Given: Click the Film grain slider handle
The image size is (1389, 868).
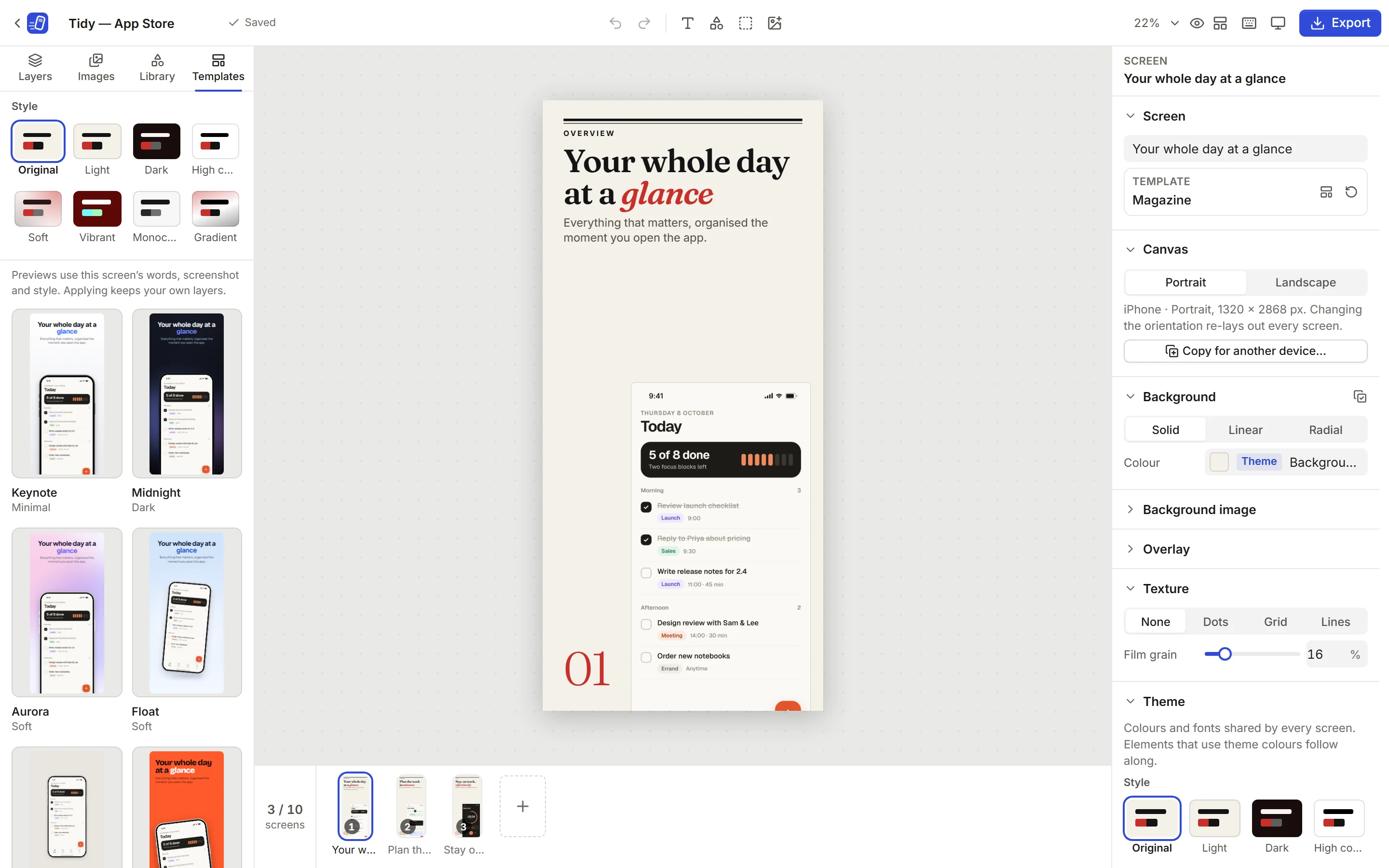Looking at the screenshot, I should click(x=1224, y=654).
